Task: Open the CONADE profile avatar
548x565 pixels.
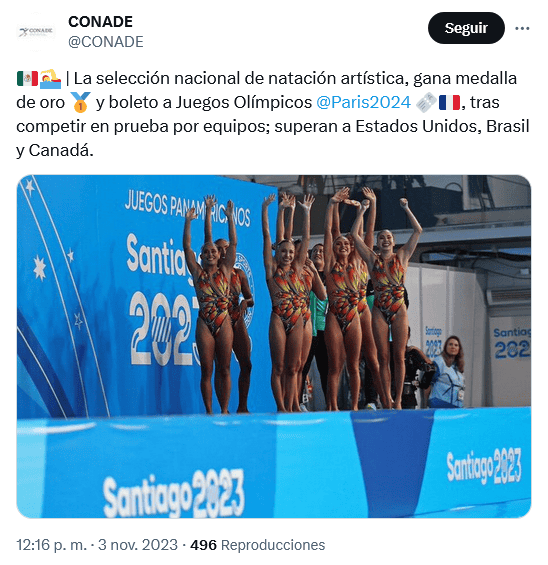Action: 35,32
